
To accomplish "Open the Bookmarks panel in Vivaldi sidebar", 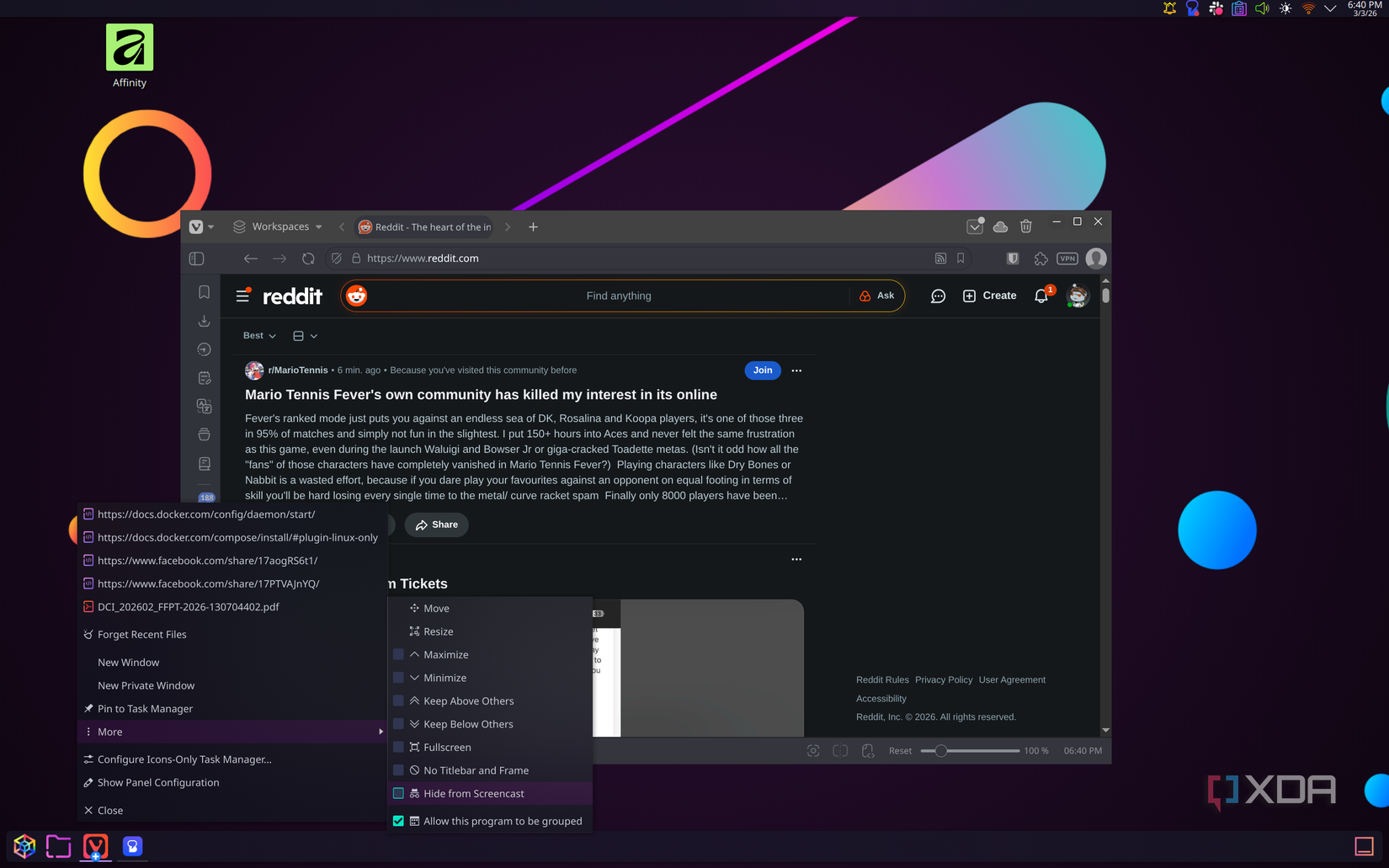I will coord(204,292).
